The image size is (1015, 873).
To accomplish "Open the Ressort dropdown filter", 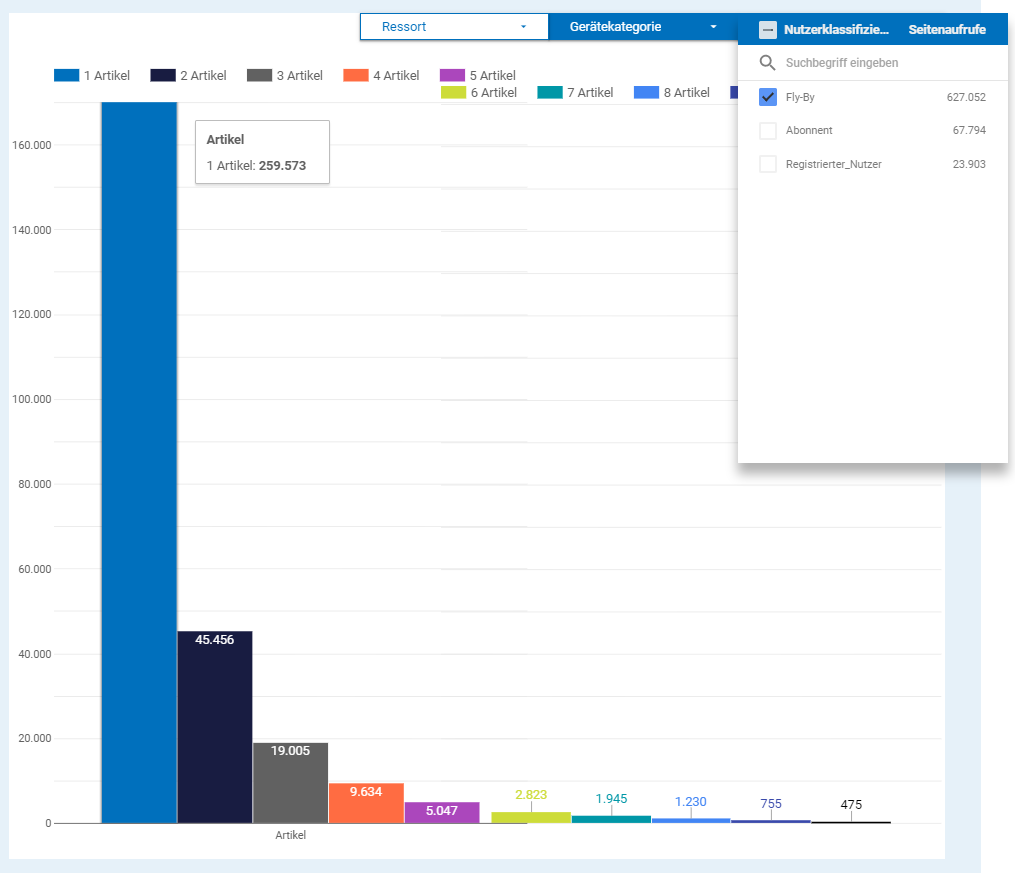I will [x=454, y=27].
